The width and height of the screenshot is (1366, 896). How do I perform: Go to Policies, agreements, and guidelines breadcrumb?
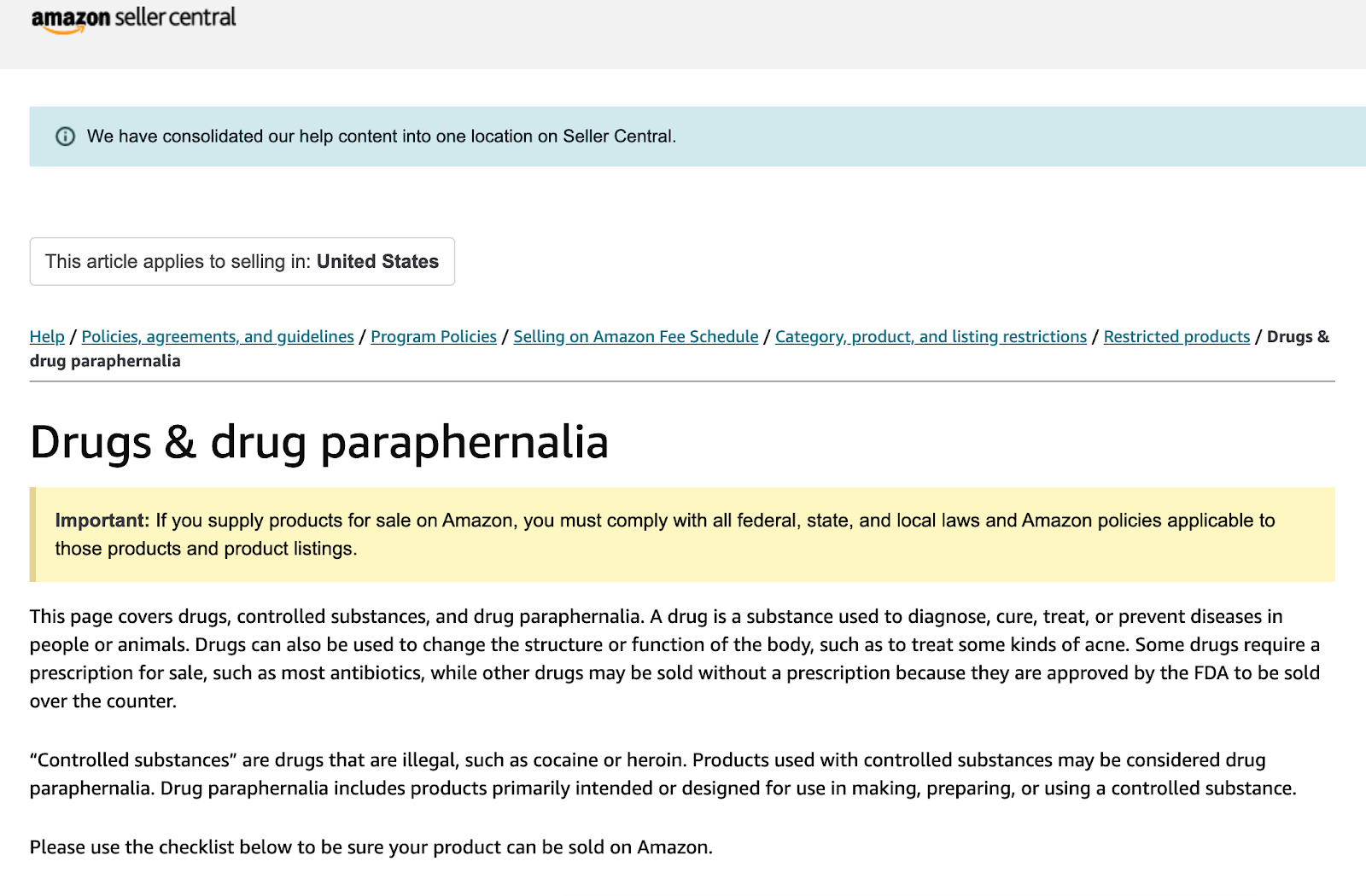click(218, 336)
